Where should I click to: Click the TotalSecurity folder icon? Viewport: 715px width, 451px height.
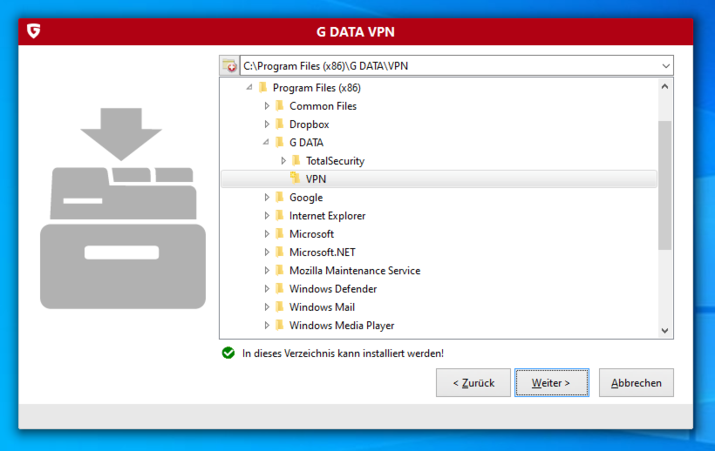coord(296,160)
